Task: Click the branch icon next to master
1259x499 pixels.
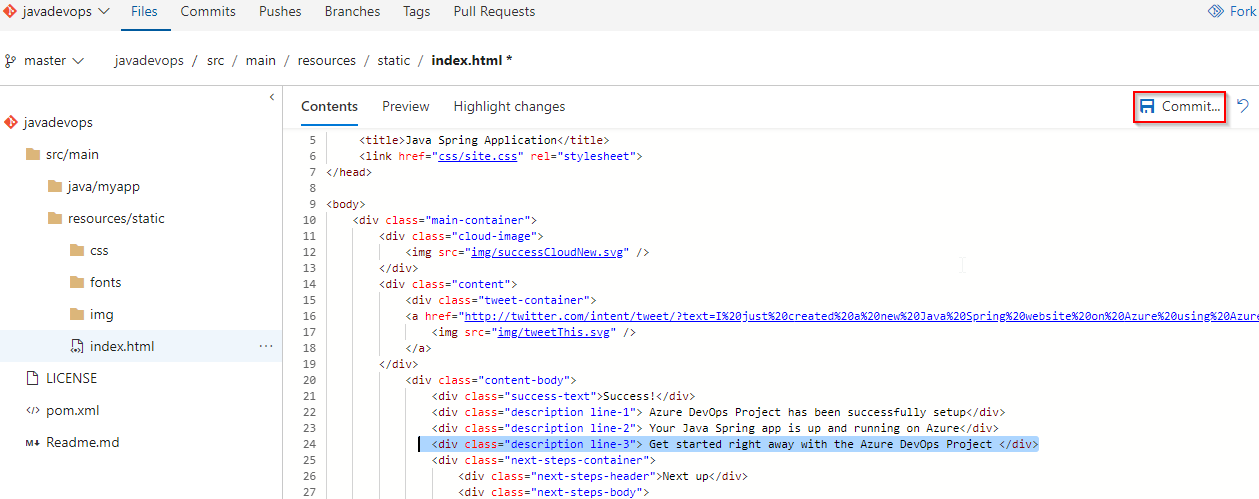Action: coord(11,60)
